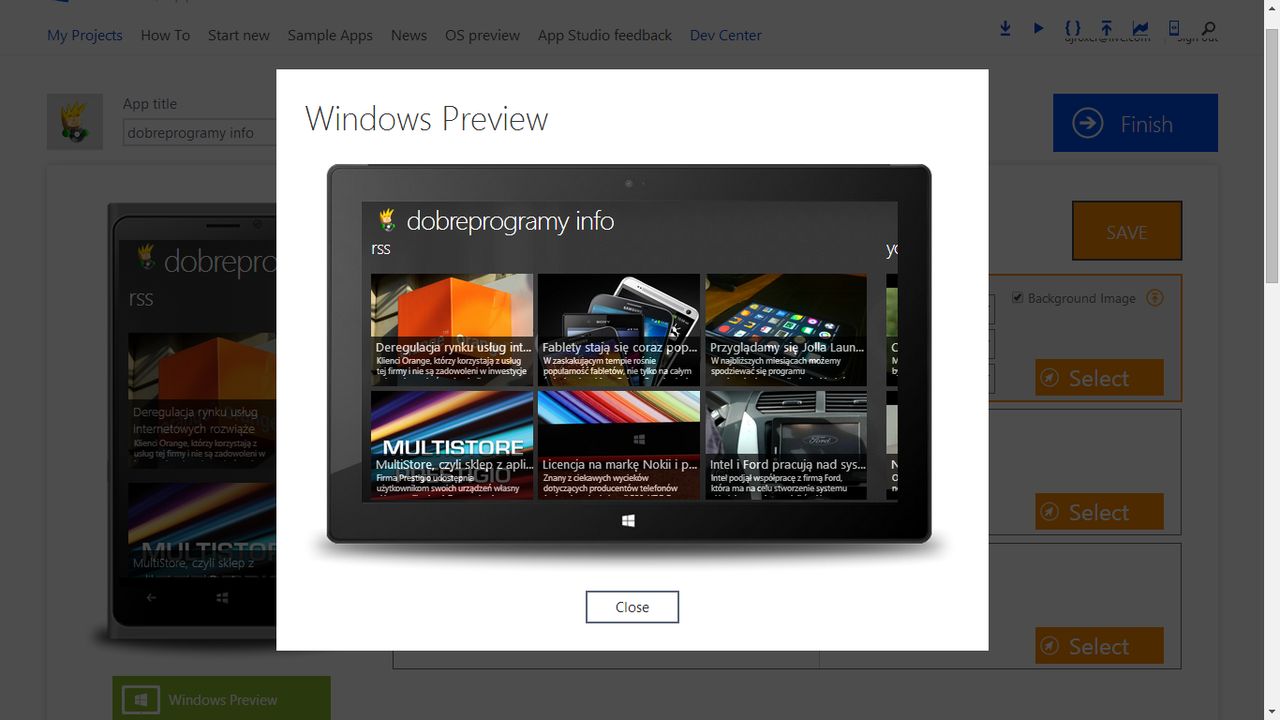Image resolution: width=1280 pixels, height=720 pixels.
Task: Toggle the Background Image checkbox
Action: tap(1017, 298)
